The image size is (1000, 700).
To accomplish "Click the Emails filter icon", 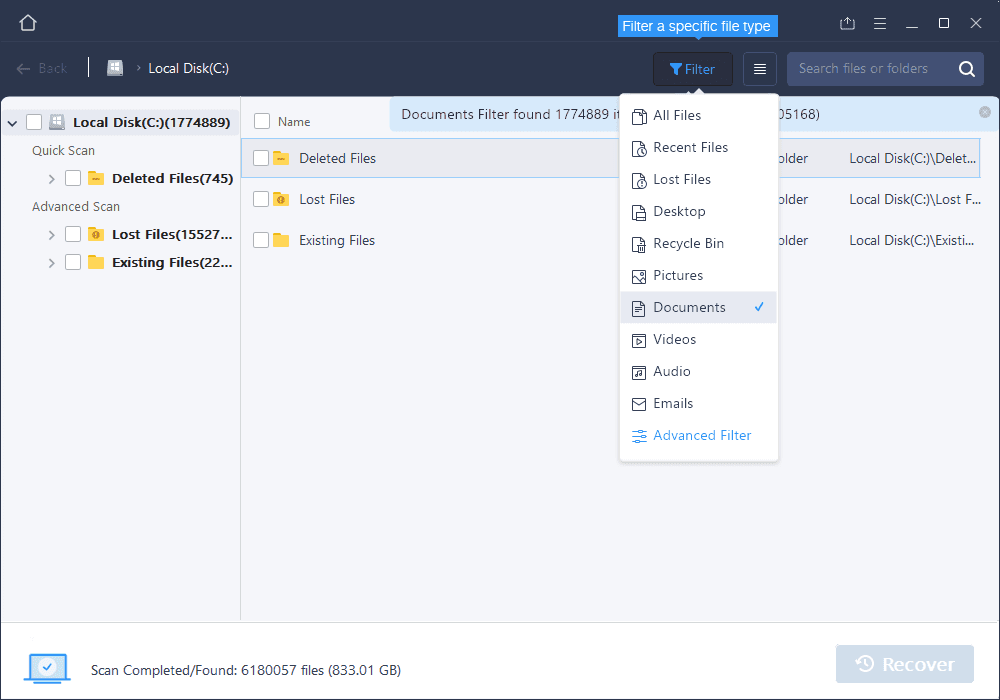I will click(639, 403).
